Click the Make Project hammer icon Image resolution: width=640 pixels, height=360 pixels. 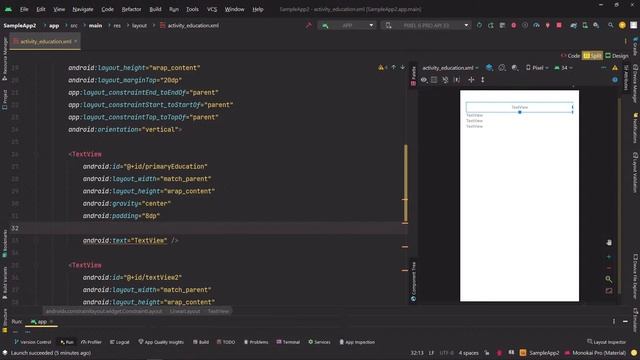[x=309, y=25]
